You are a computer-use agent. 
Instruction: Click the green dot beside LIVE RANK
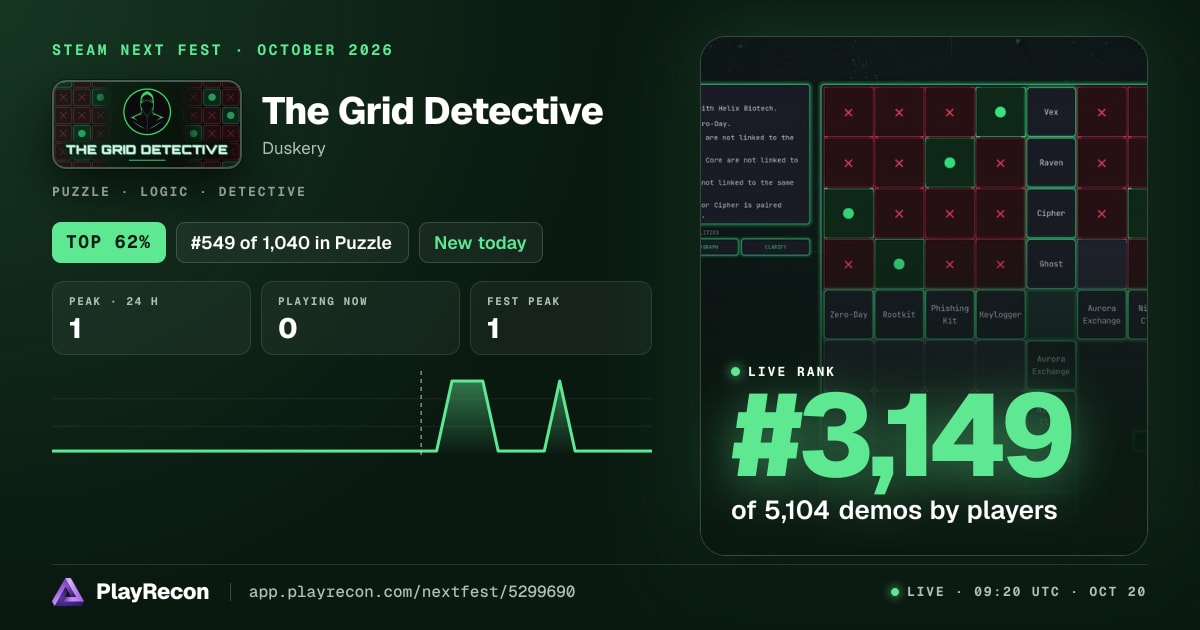[x=736, y=372]
